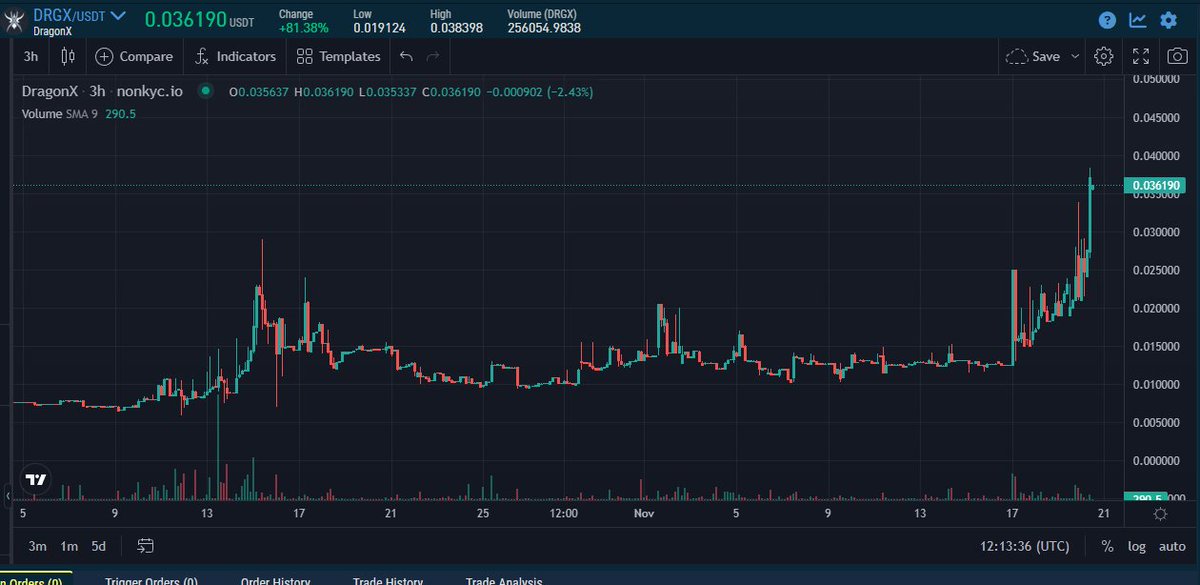Change the candle chart style icon
Viewport: 1200px width, 585px height.
pyautogui.click(x=69, y=56)
